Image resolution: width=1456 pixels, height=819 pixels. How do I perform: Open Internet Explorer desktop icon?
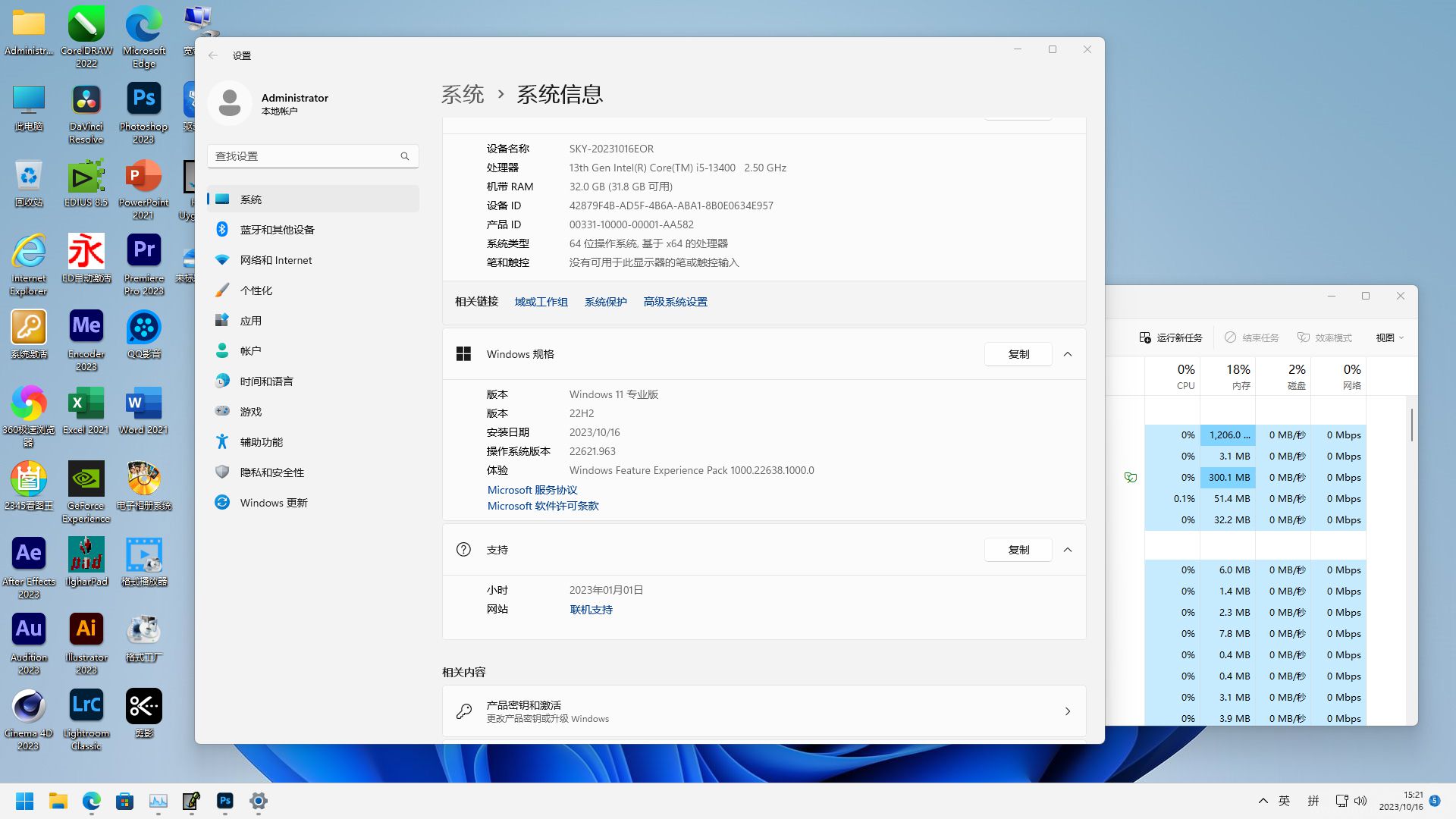tap(29, 264)
